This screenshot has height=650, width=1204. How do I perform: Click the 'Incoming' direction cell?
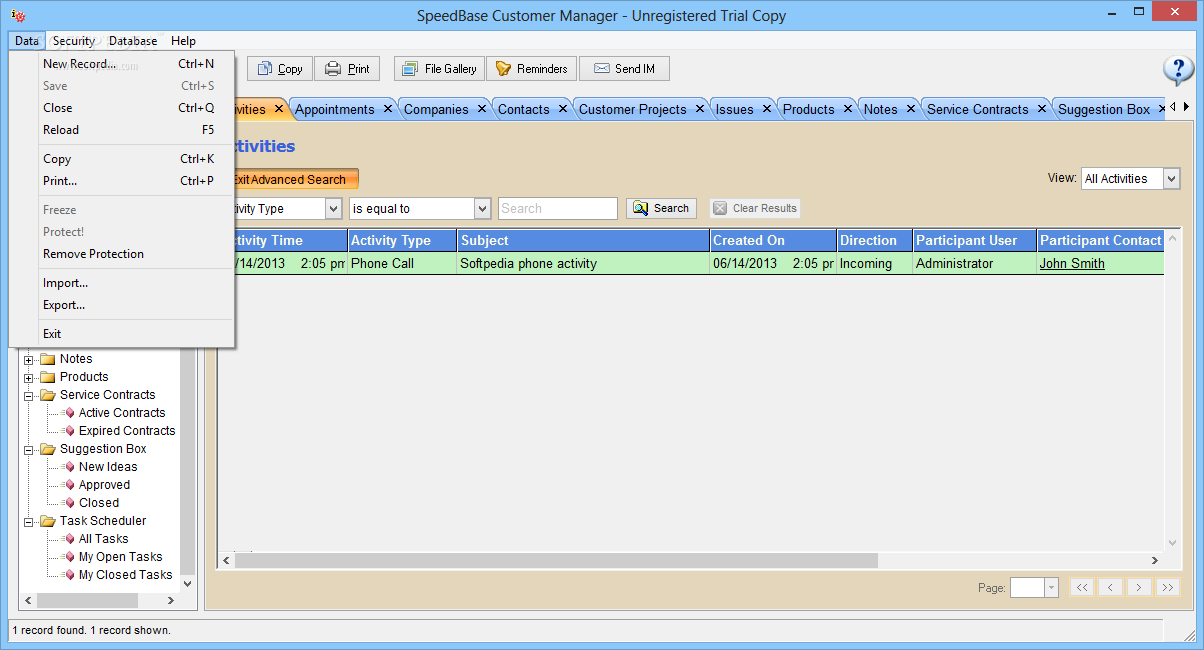point(874,264)
